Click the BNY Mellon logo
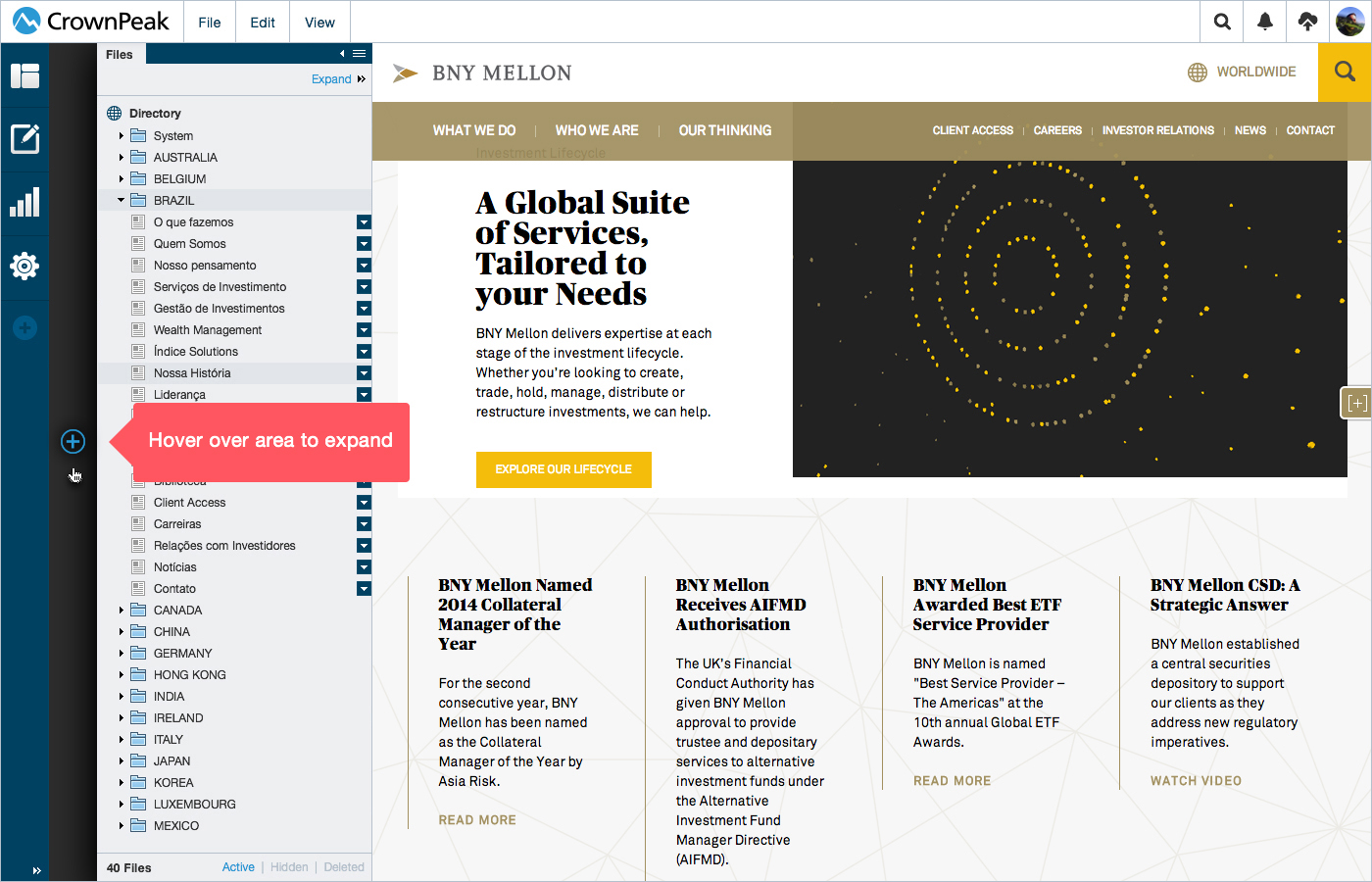 [482, 73]
